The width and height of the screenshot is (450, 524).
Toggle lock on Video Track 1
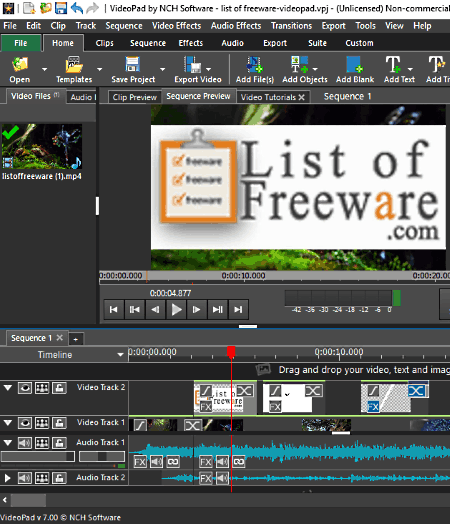59,423
